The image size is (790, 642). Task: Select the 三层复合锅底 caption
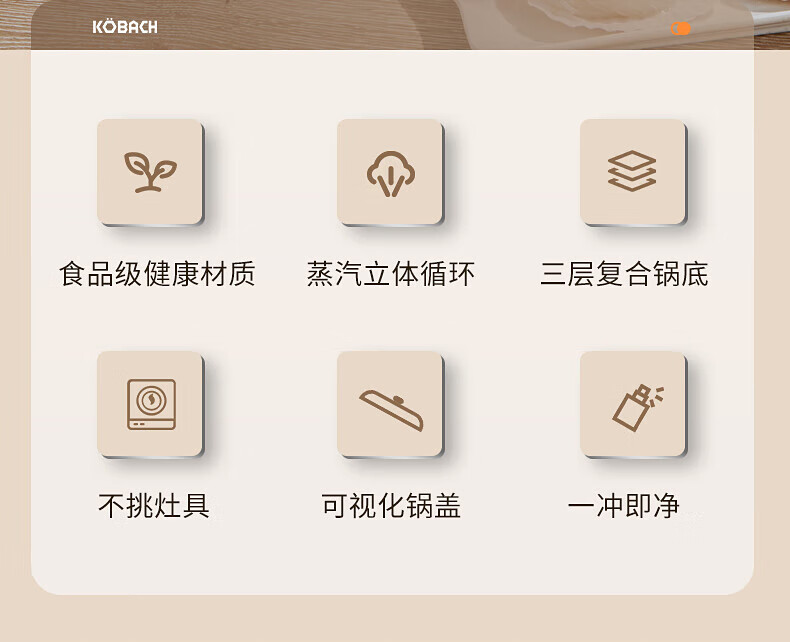click(624, 274)
